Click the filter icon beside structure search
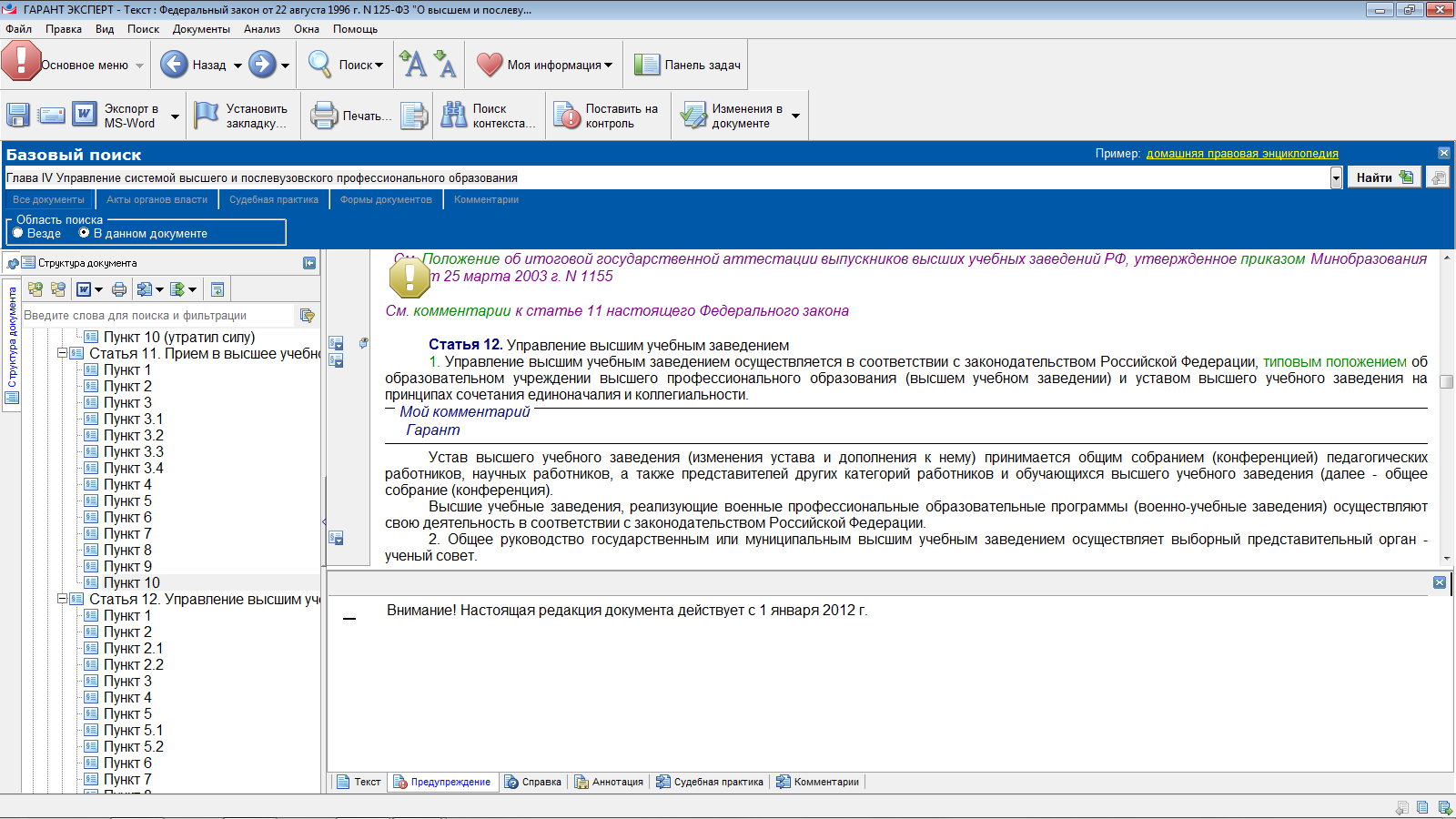Screen dimensions: 1456x819 (x=308, y=316)
